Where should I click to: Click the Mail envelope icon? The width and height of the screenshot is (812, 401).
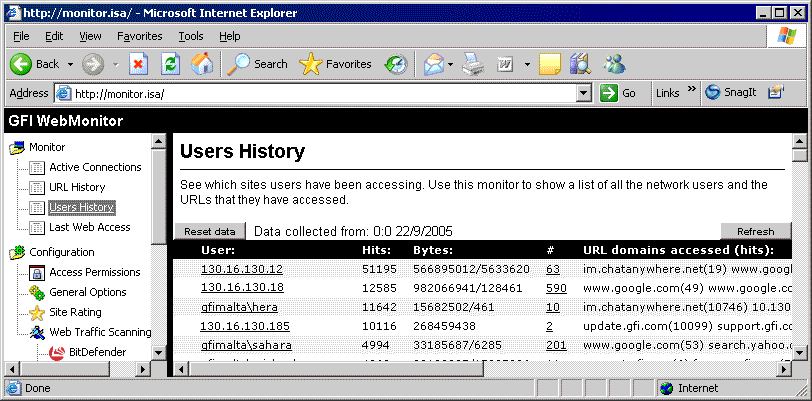tap(434, 64)
